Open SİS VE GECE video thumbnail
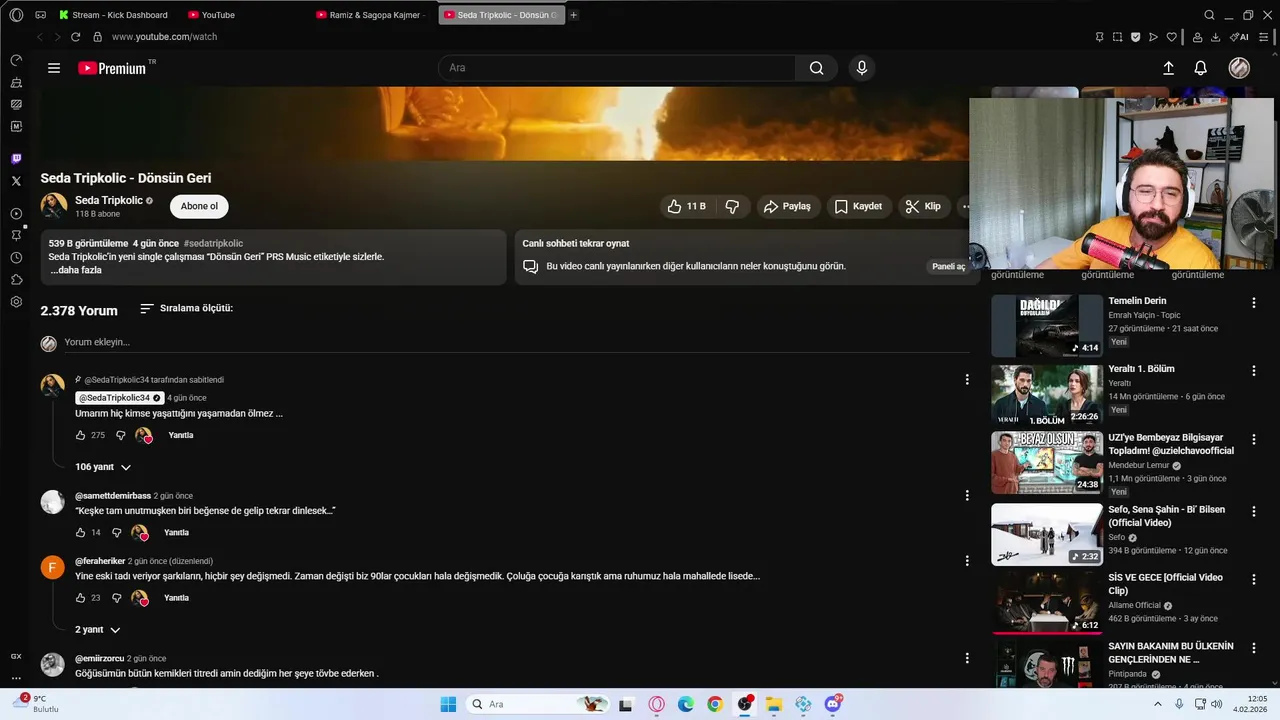 [x=1047, y=601]
